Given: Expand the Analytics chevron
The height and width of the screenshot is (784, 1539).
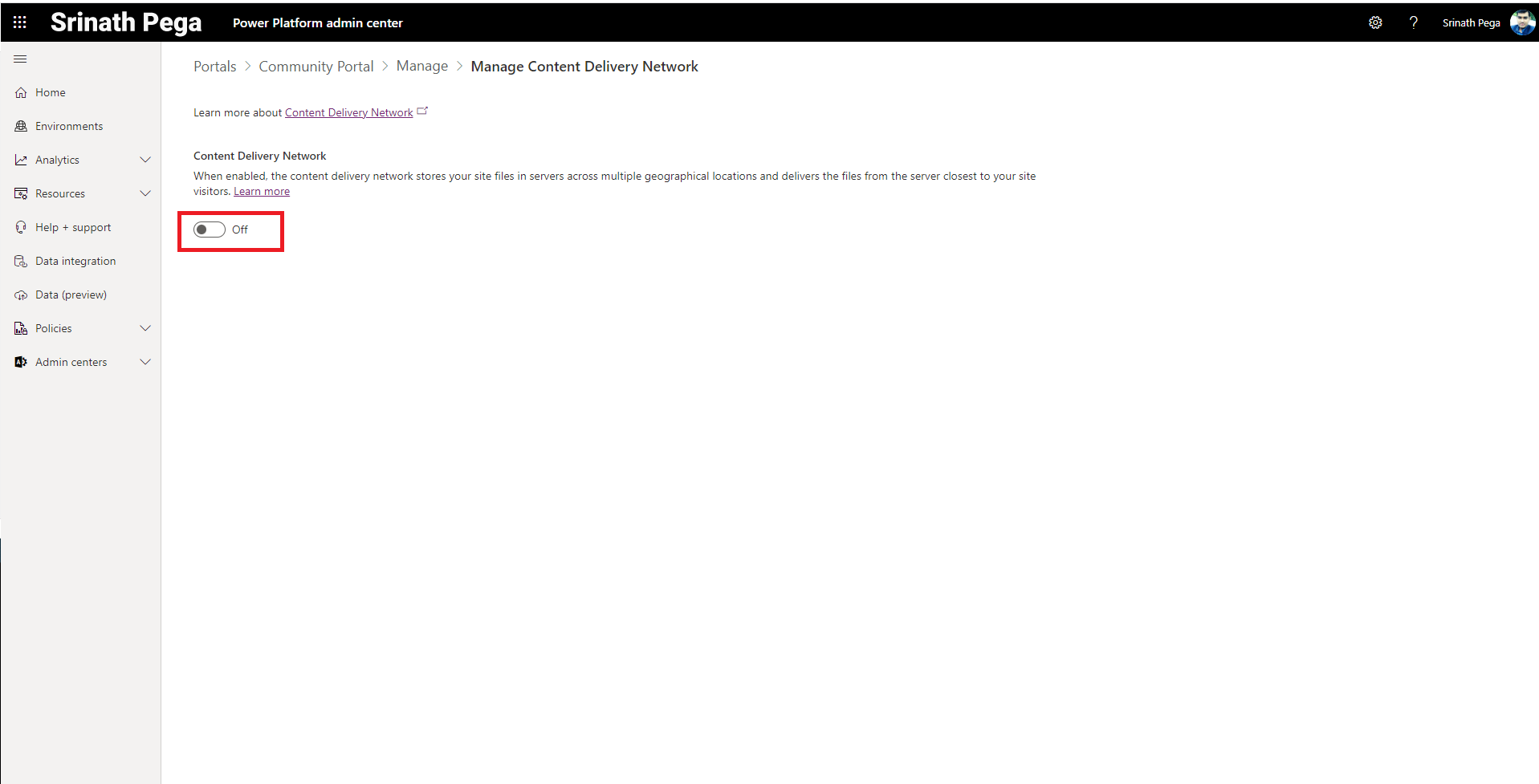Looking at the screenshot, I should click(145, 160).
